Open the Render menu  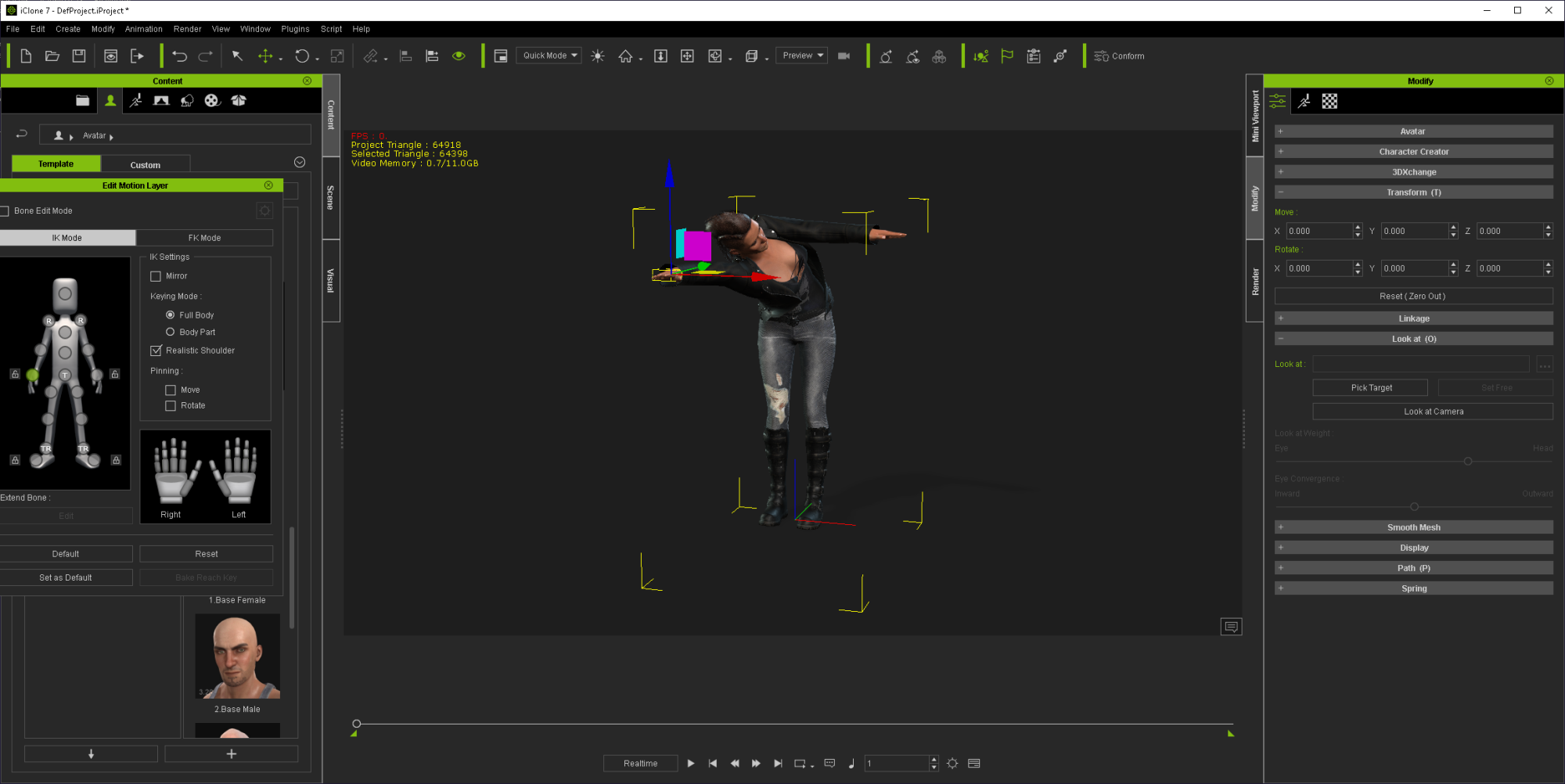pos(188,29)
